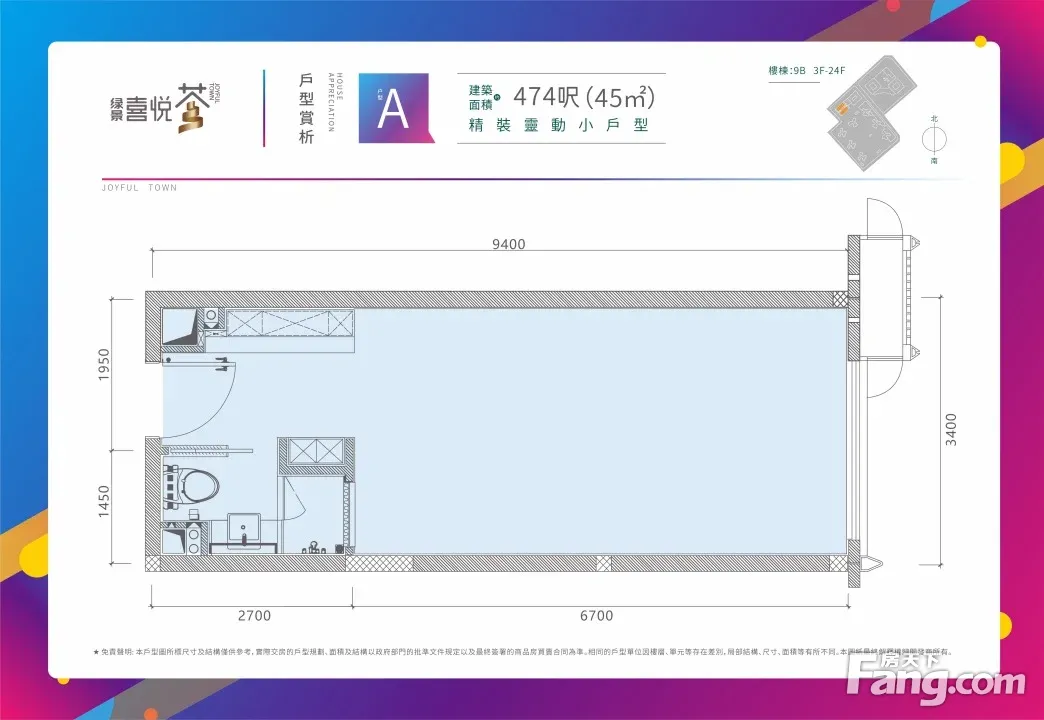Click the 9400 width dimension label
1044x720 pixels.
(508, 245)
